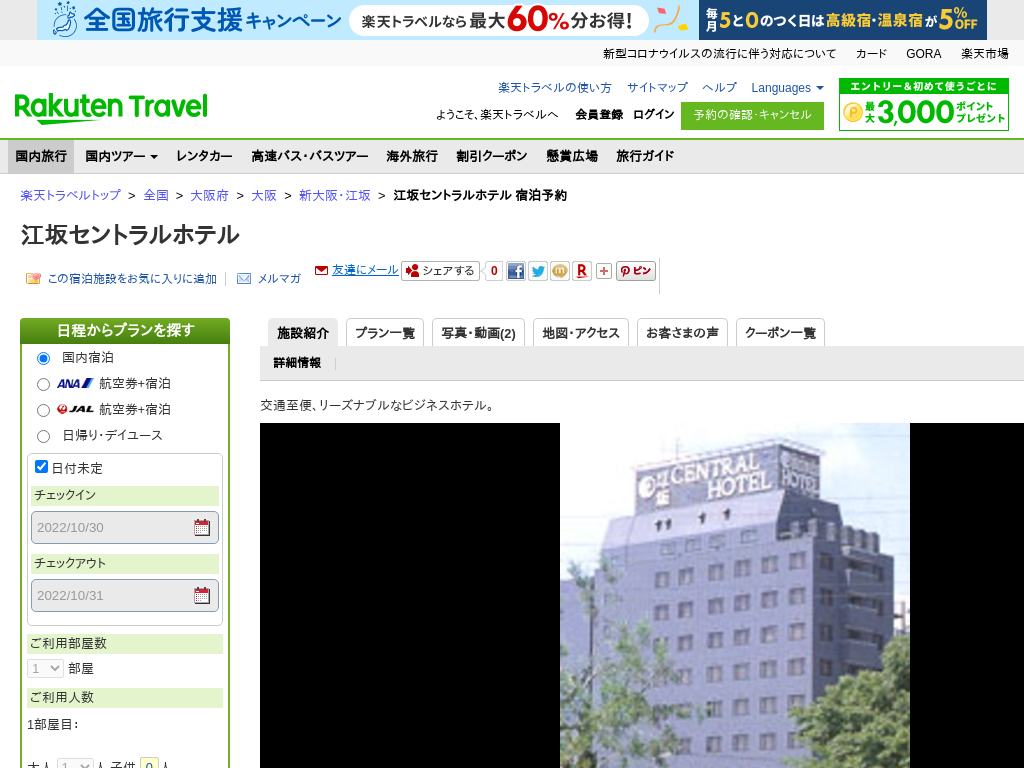Click the ヘルプ link
Image resolution: width=1024 pixels, height=768 pixels.
click(x=720, y=88)
